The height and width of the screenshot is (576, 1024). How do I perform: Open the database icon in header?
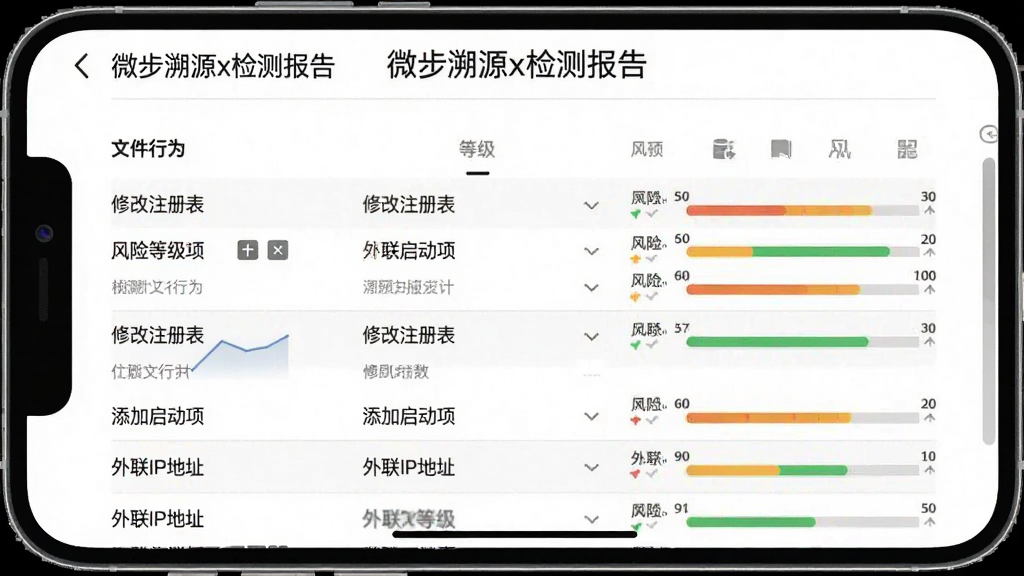[x=724, y=150]
